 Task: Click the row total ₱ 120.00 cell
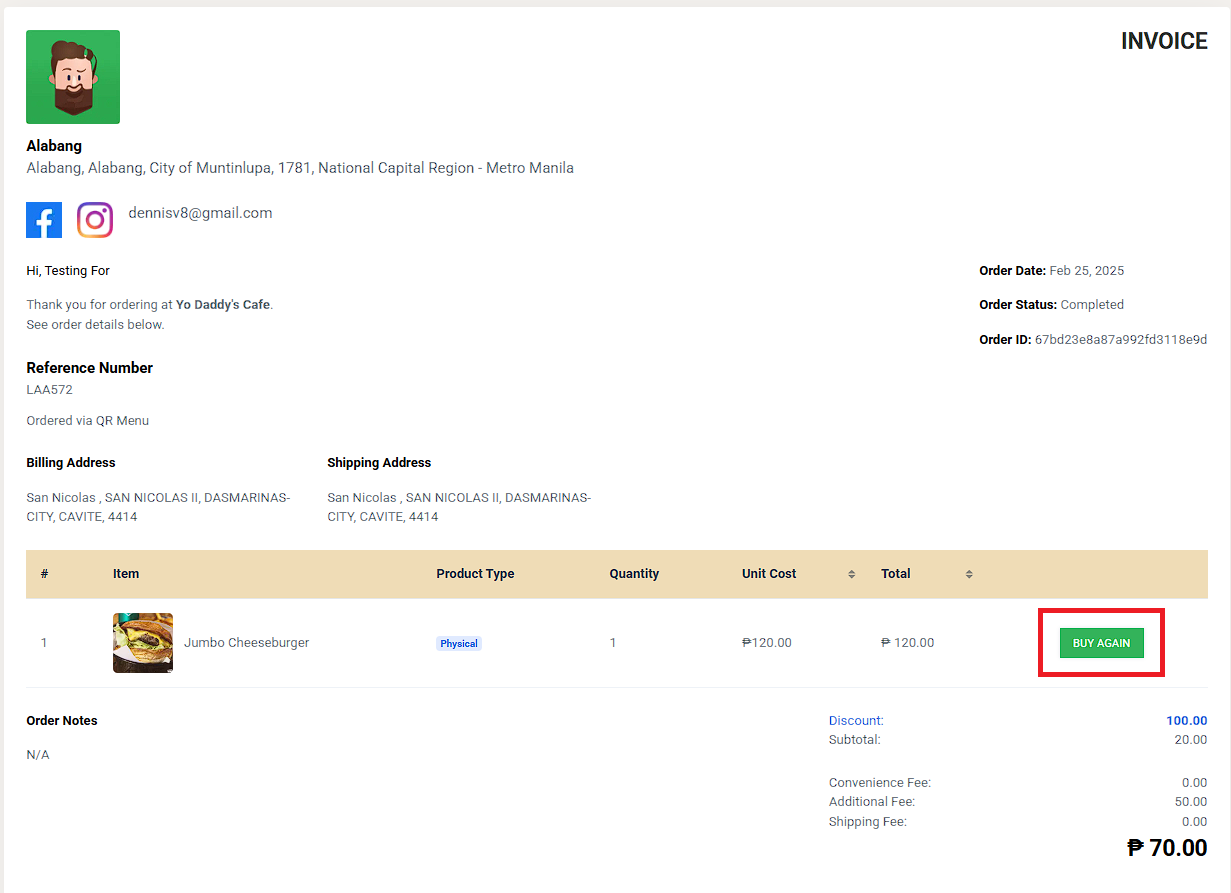pos(908,643)
